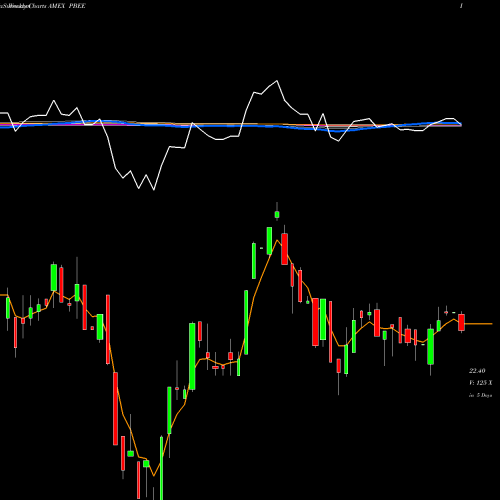The height and width of the screenshot is (500, 500).
Task: Click the 22.40 price value
Action: coord(477,371)
